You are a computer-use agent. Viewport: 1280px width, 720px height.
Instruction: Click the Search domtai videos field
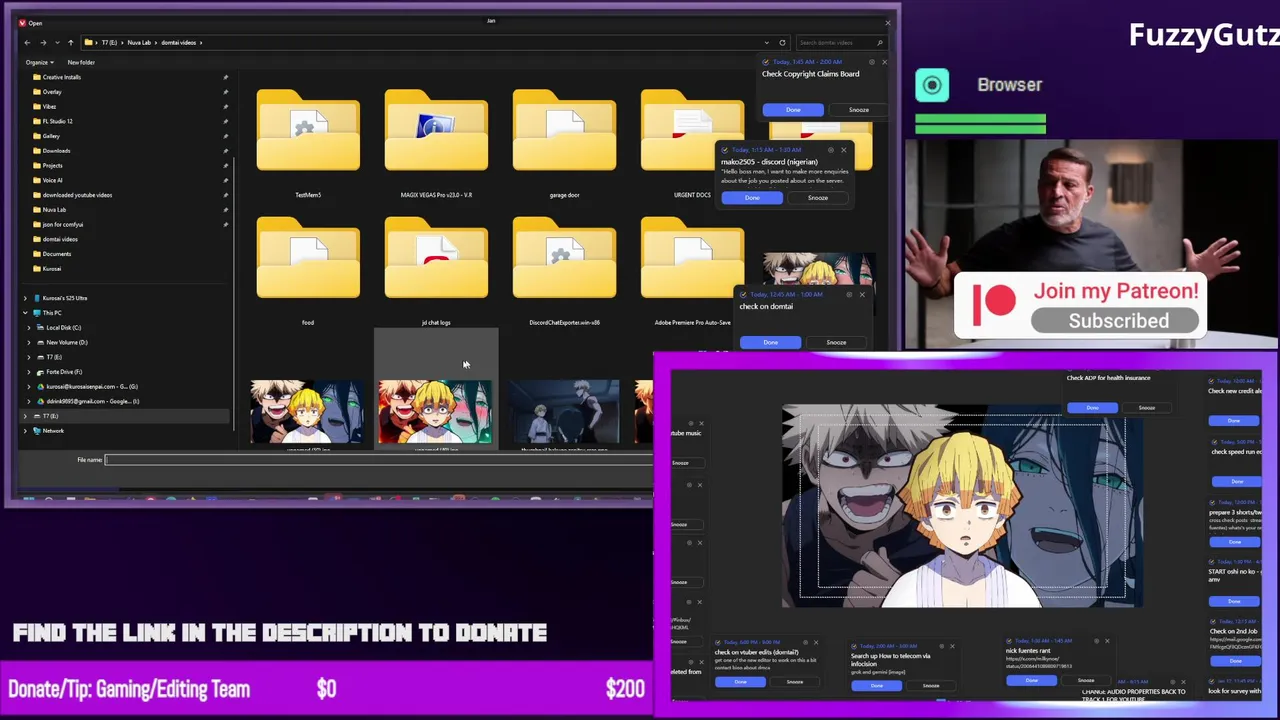[841, 42]
